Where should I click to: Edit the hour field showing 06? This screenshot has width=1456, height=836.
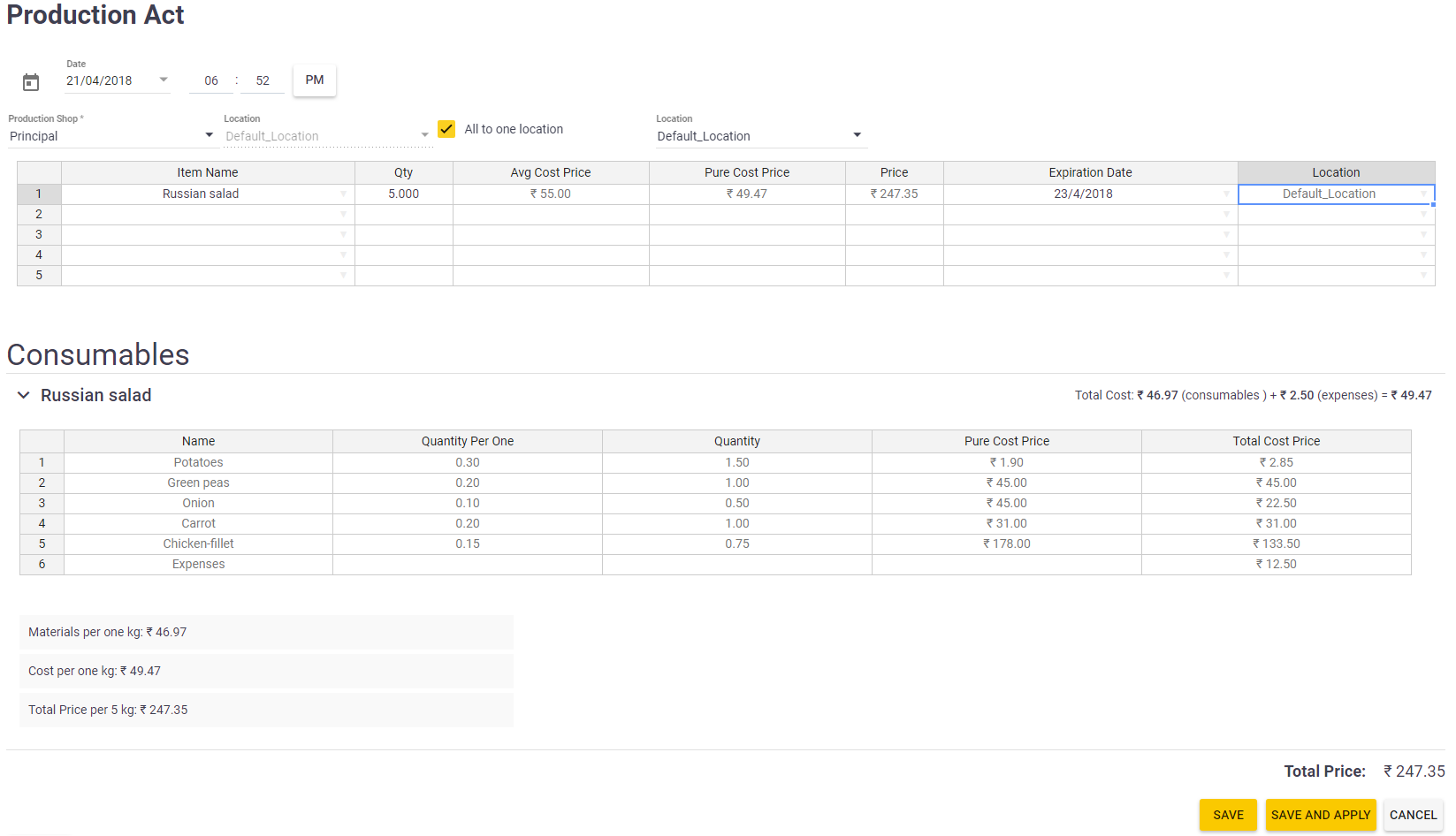tap(211, 80)
